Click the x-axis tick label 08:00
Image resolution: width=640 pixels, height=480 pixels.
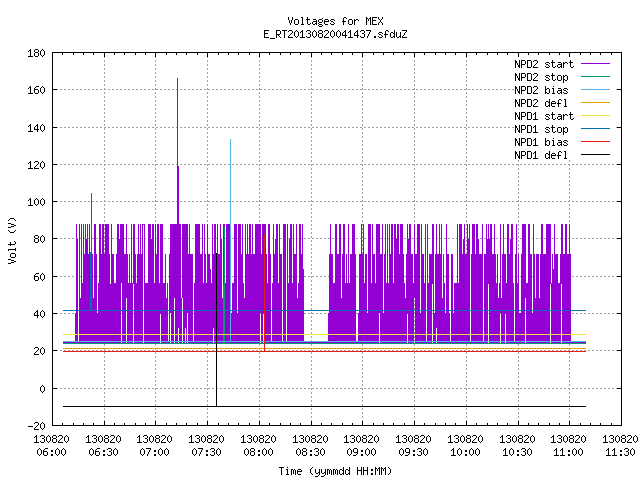258,452
